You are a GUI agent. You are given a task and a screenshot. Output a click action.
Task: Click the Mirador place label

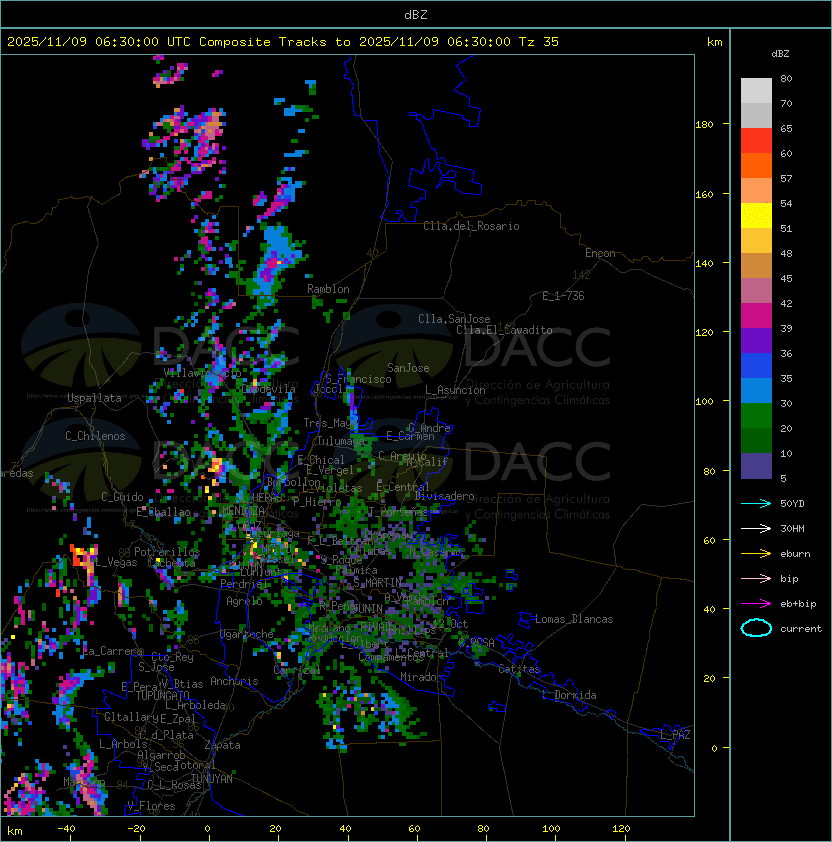[421, 677]
